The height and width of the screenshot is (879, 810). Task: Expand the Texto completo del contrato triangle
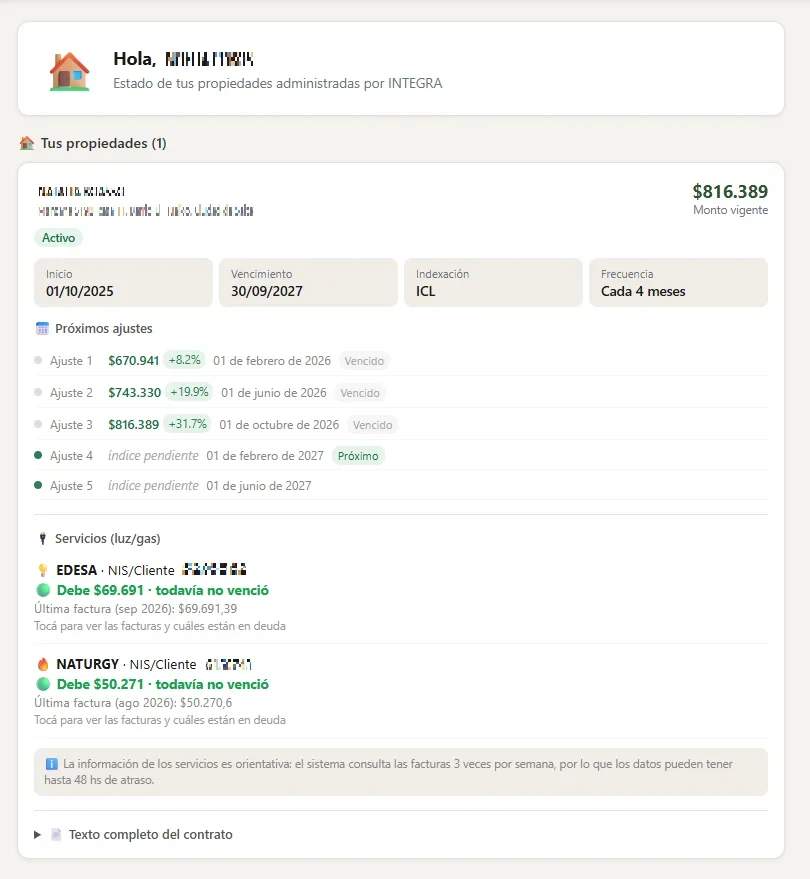[x=38, y=835]
